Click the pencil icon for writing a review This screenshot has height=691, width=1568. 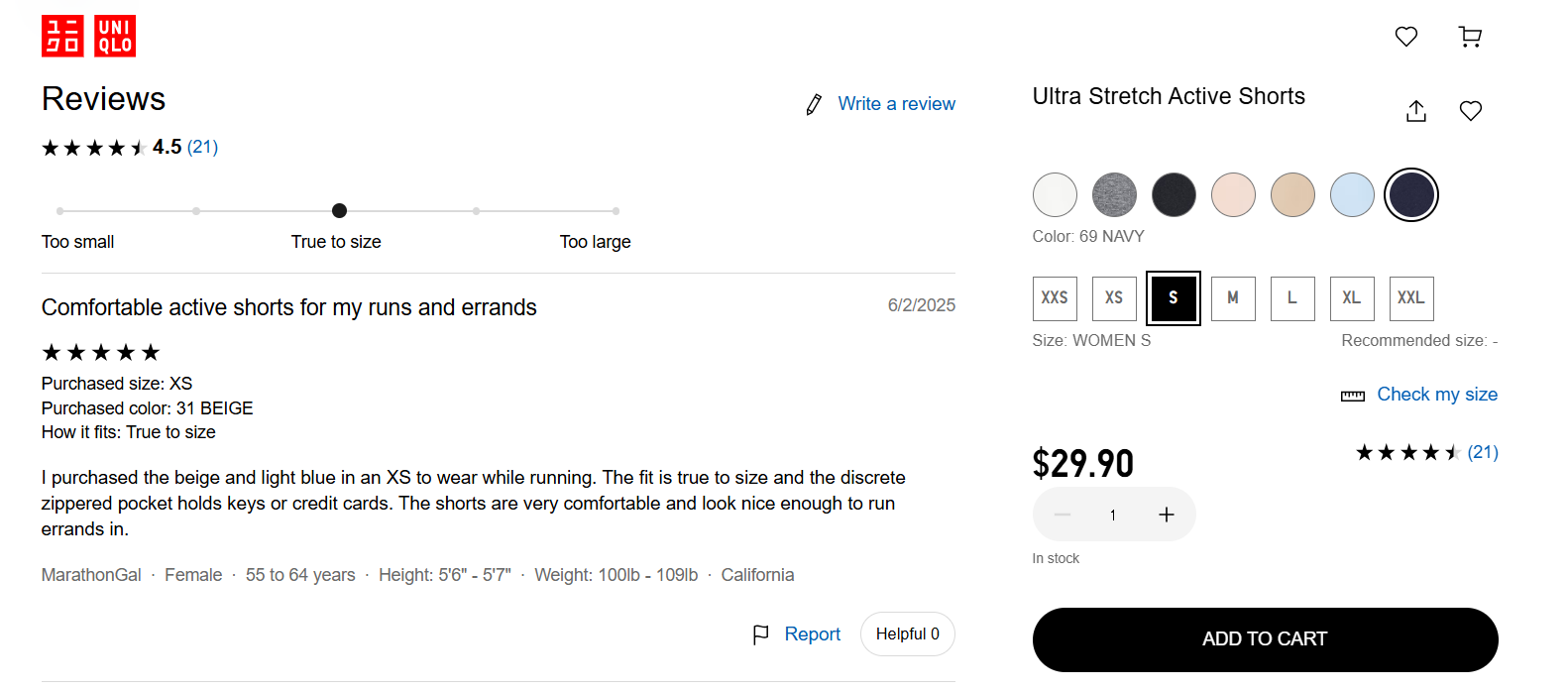(x=814, y=104)
